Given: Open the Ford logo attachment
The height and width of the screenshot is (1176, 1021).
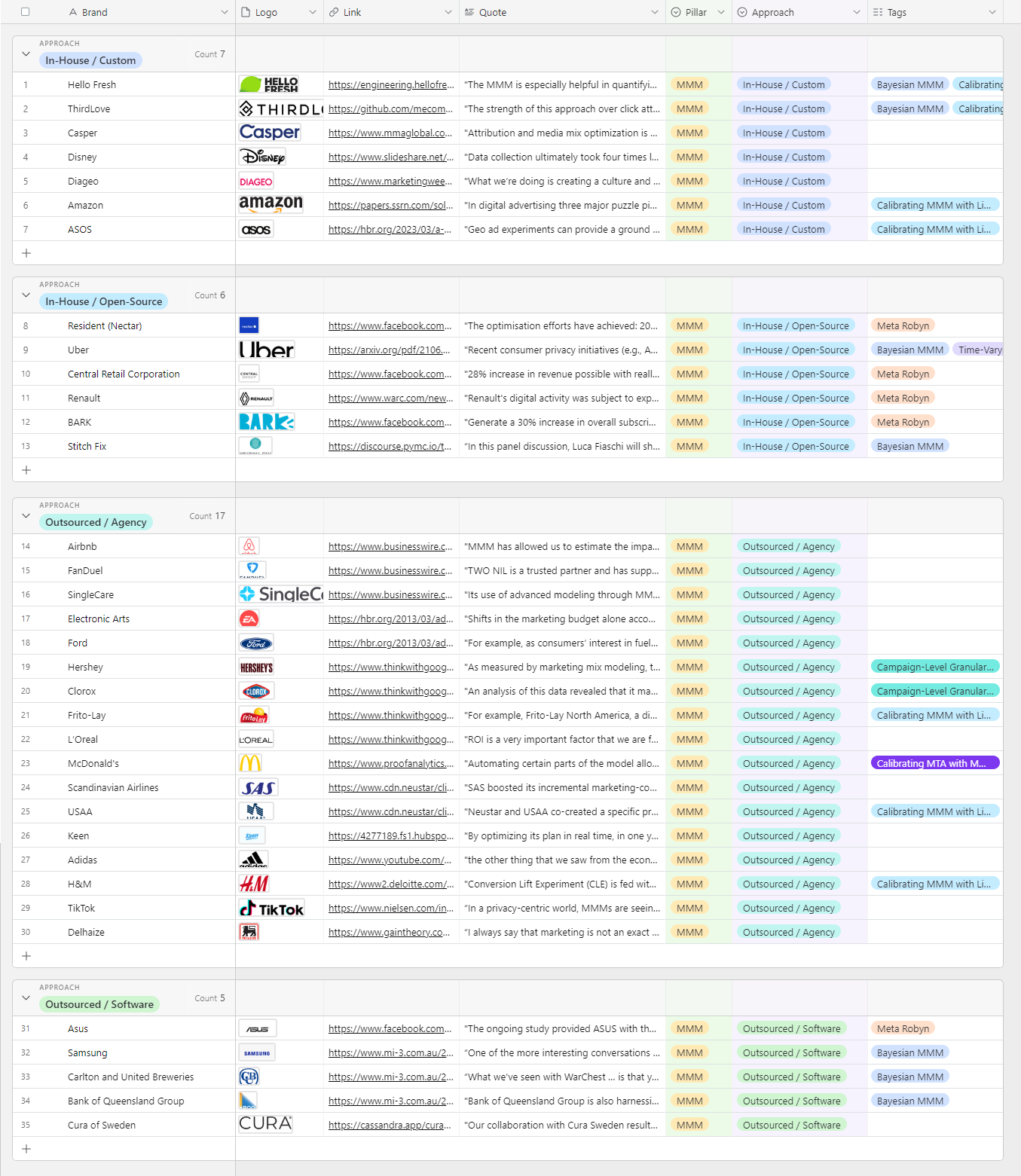Looking at the screenshot, I should click(x=256, y=643).
